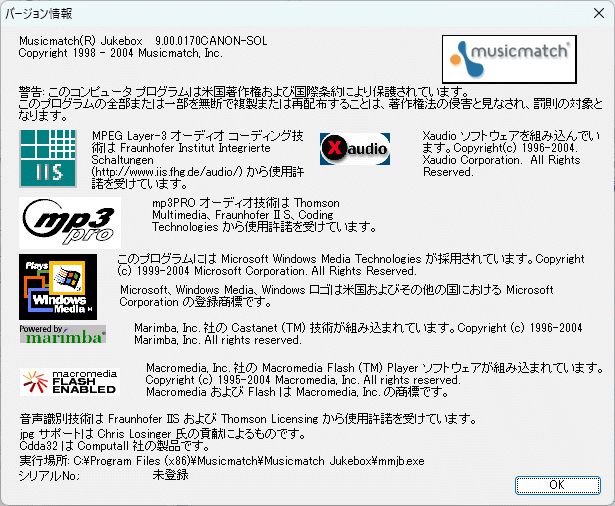Click the Musicmatch(R) Jukebox product name

tap(81, 41)
